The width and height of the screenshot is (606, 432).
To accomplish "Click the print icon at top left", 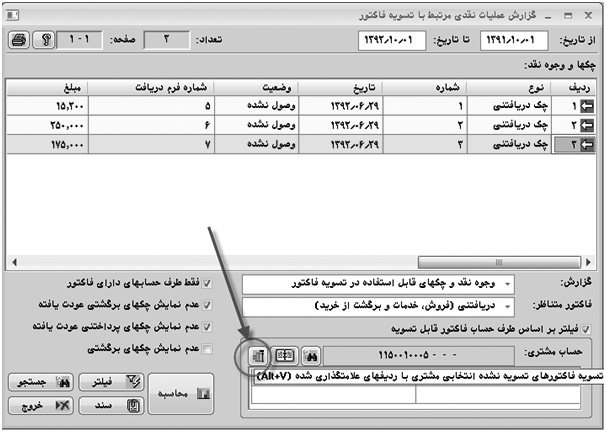I will 17,40.
